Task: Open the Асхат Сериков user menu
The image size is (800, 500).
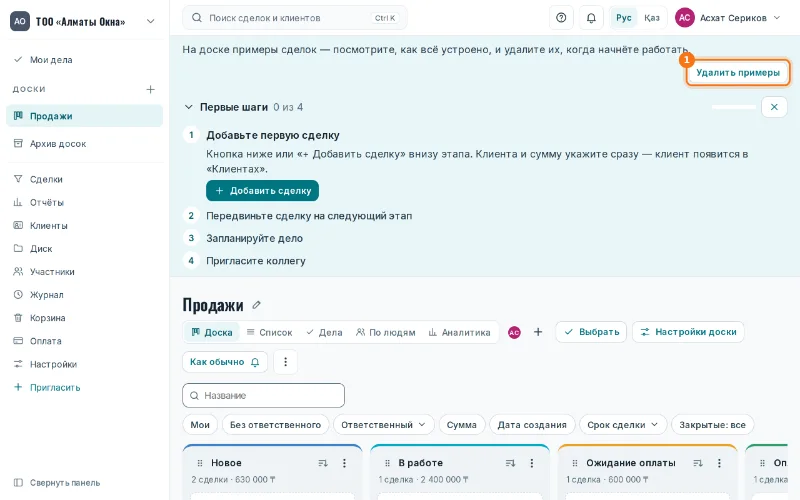Action: [728, 18]
